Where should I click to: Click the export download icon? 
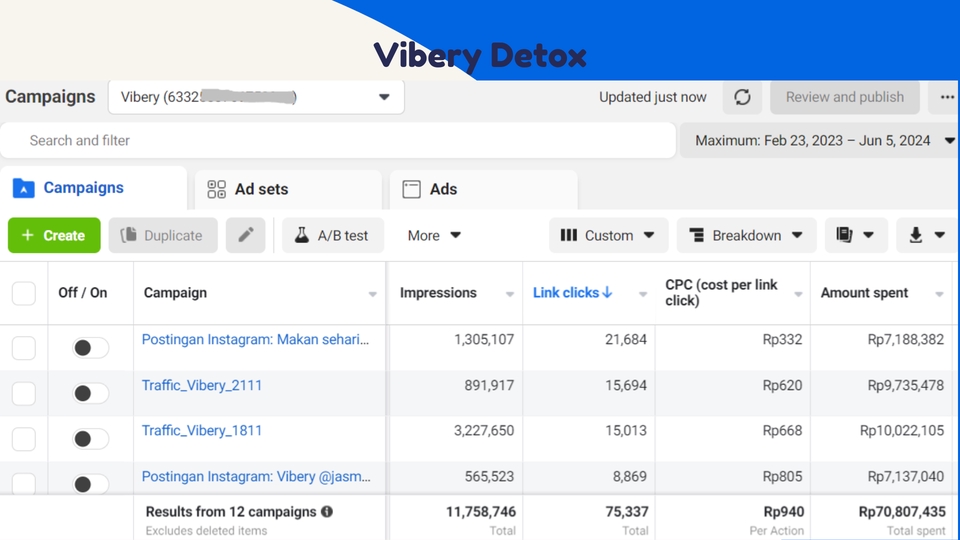pos(915,235)
